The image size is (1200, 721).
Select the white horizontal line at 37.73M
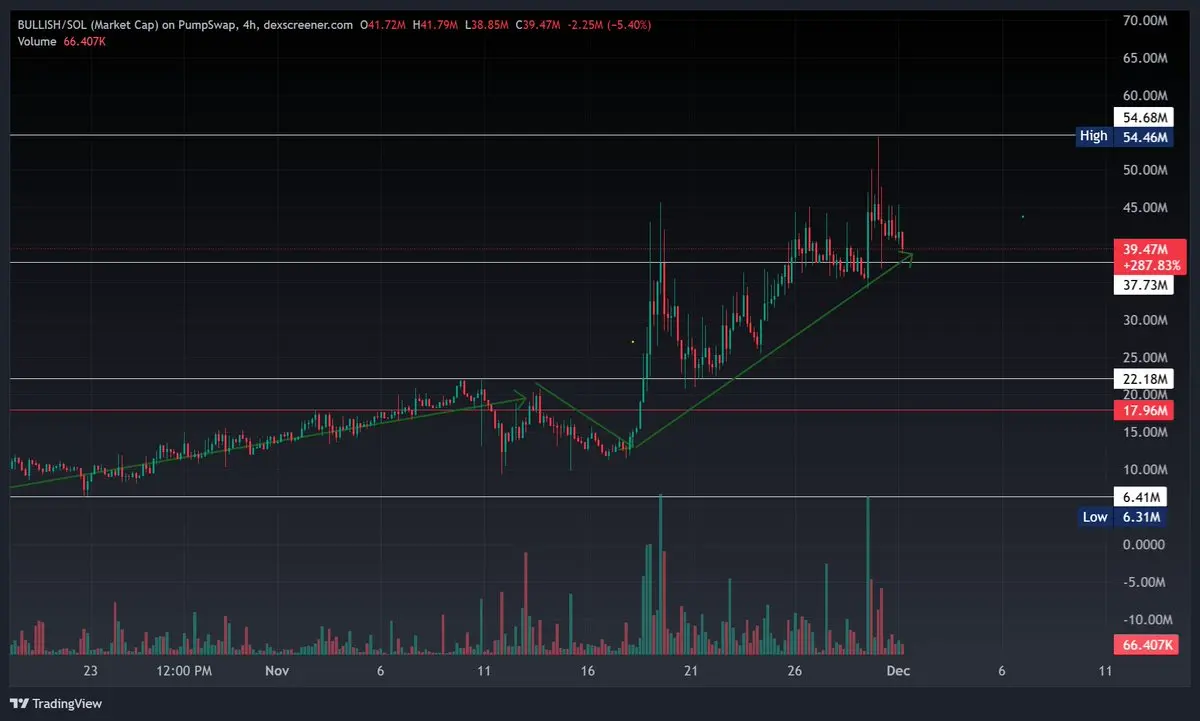coord(560,262)
